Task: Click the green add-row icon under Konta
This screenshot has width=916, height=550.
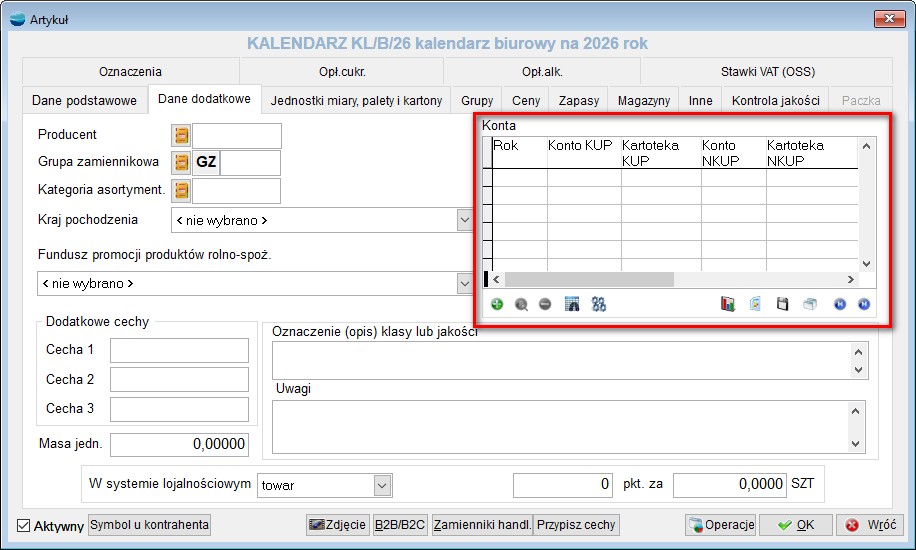Action: (x=497, y=304)
